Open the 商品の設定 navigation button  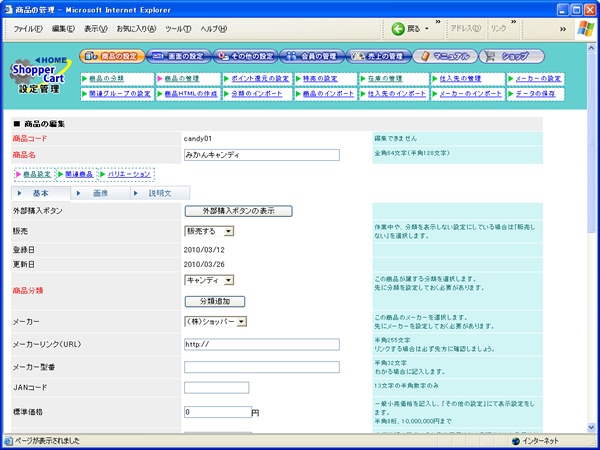pyautogui.click(x=112, y=56)
